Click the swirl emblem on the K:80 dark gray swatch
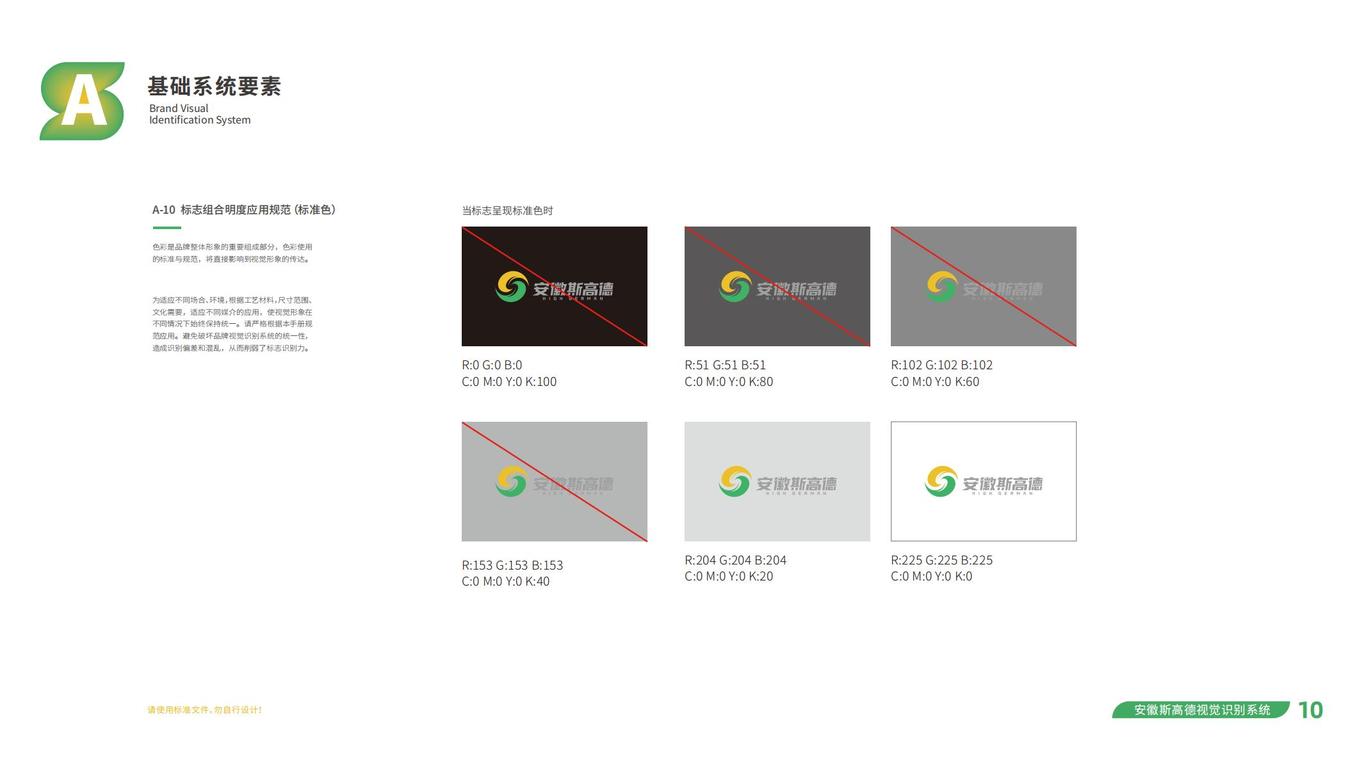This screenshot has height=768, width=1366. 735,287
